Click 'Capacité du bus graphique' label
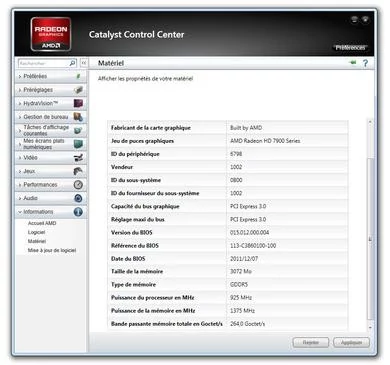This screenshot has height=365, width=390. tap(145, 206)
